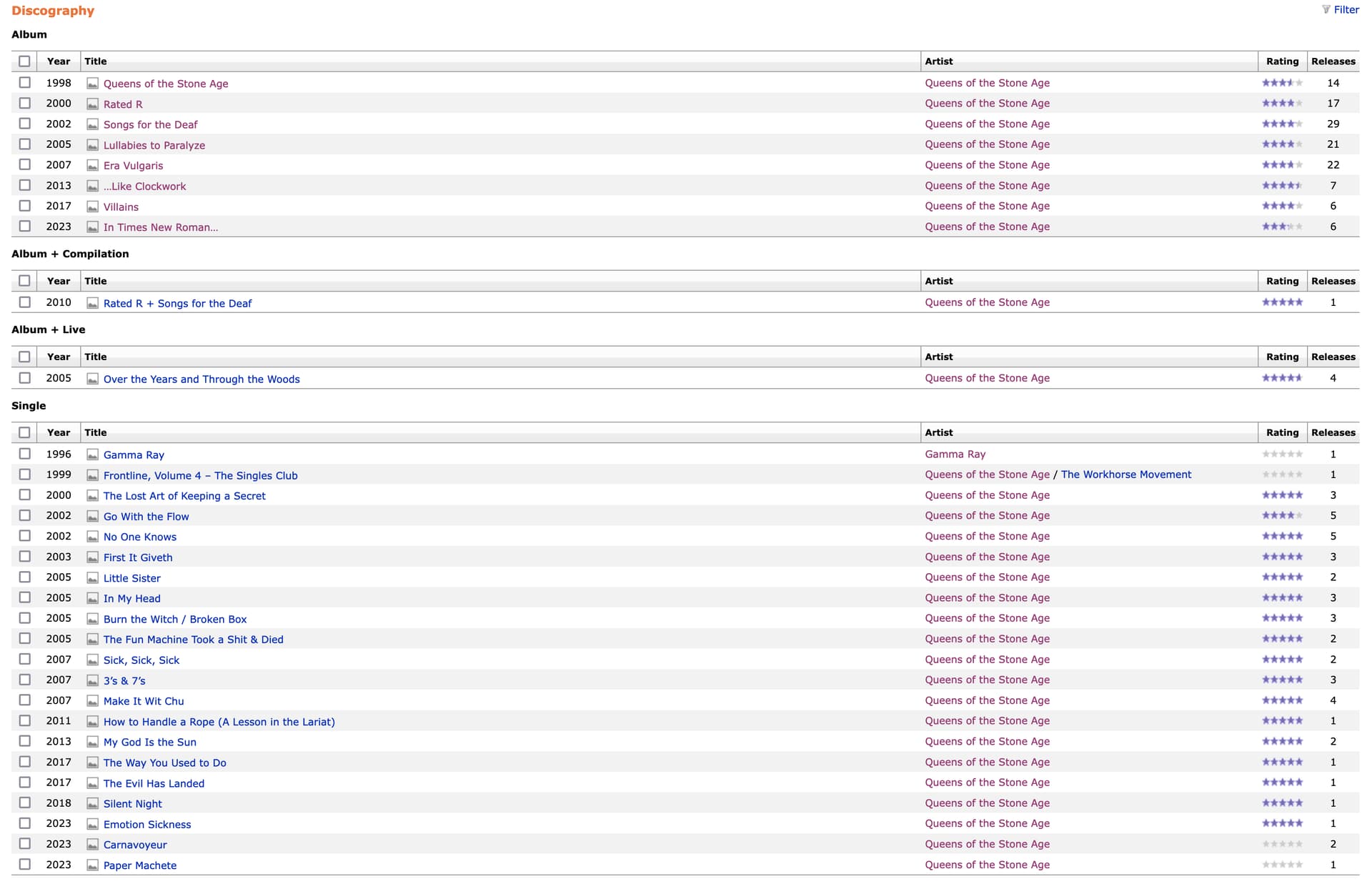Click cover art icon for Over the Years live album
Screen dimensions: 1372x884
pyautogui.click(x=92, y=379)
